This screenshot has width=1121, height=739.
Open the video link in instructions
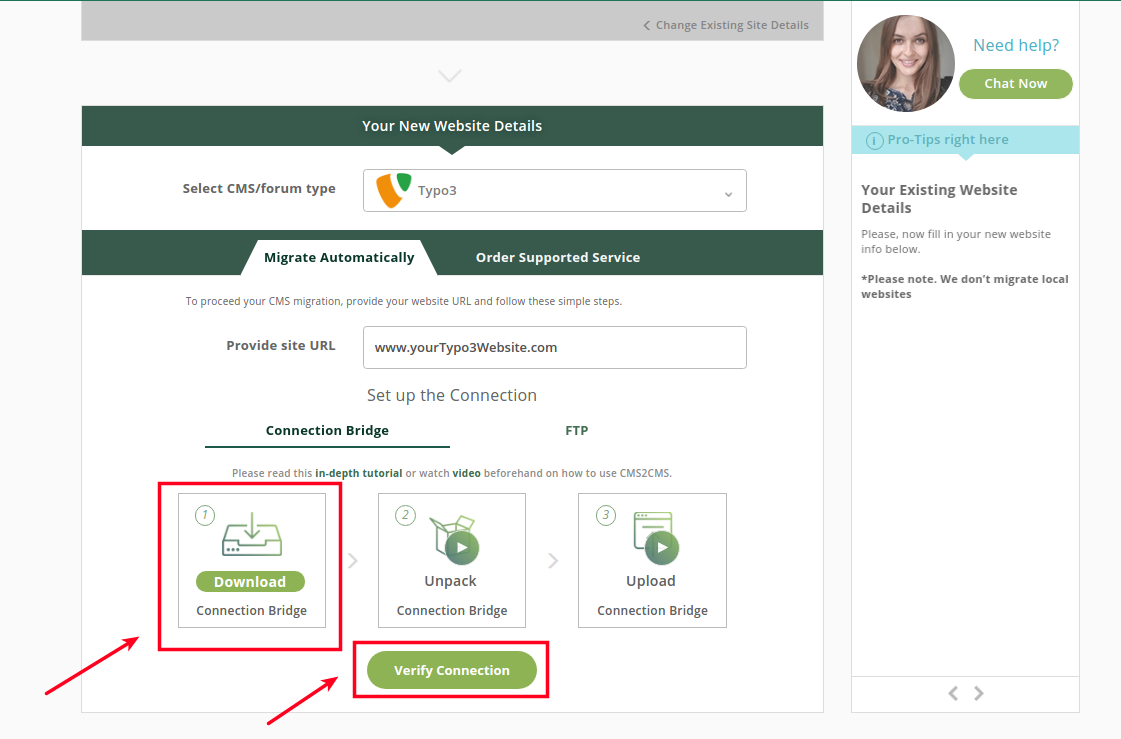(x=466, y=473)
